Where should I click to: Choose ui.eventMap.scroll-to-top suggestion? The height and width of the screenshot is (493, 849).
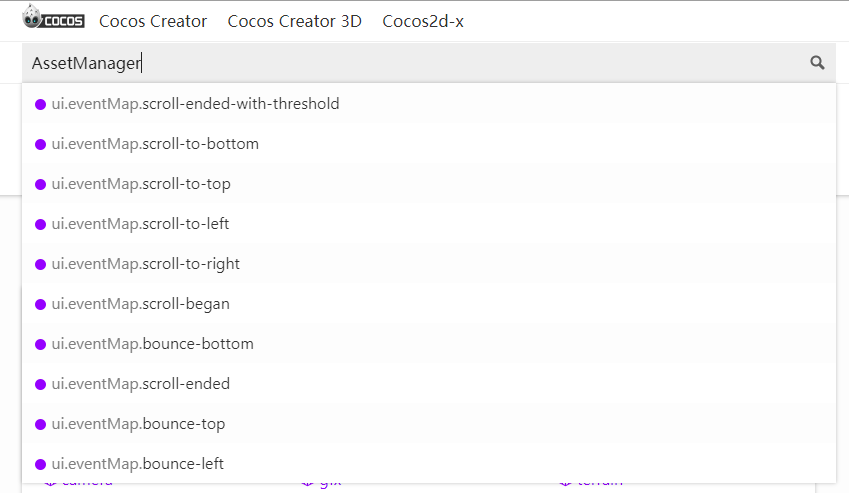(x=141, y=184)
